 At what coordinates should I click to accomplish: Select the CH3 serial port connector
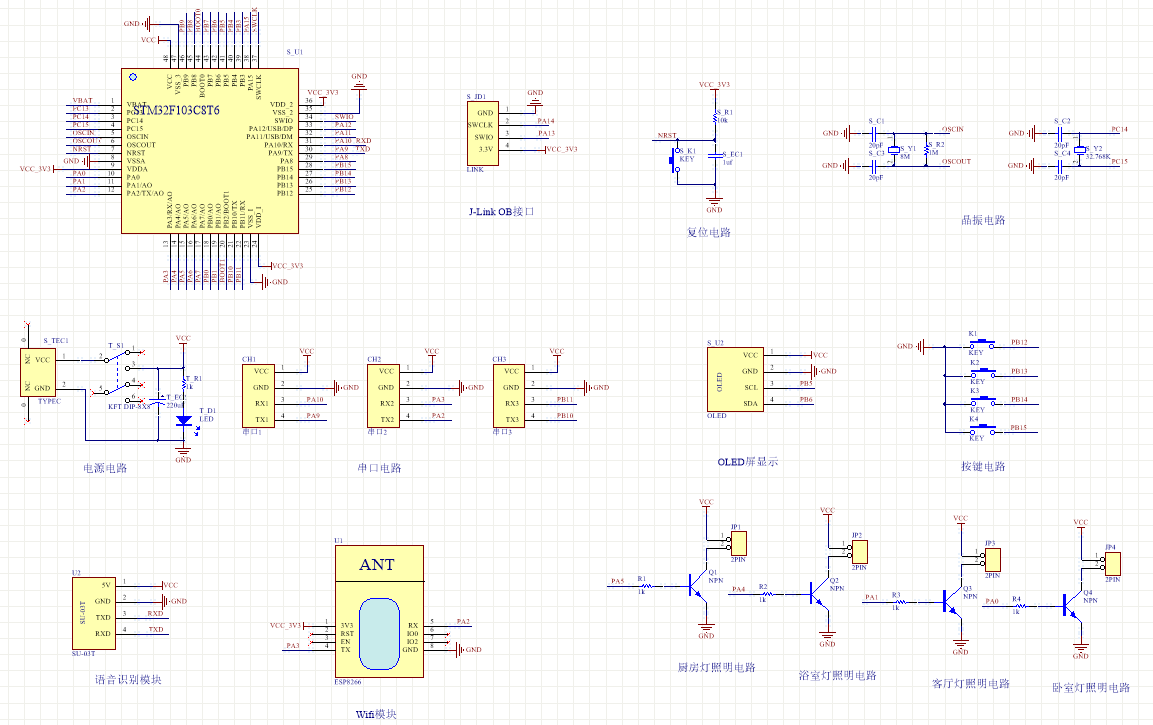508,396
